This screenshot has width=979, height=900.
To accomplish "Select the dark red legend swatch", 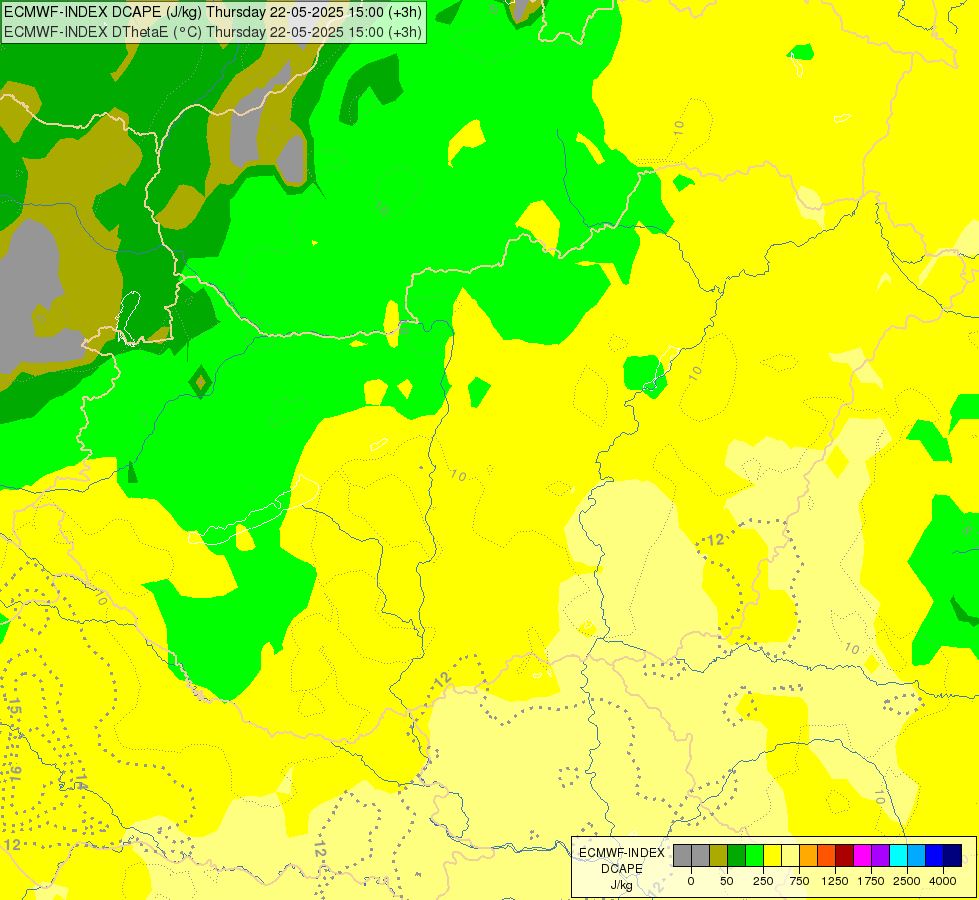I will click(x=845, y=855).
